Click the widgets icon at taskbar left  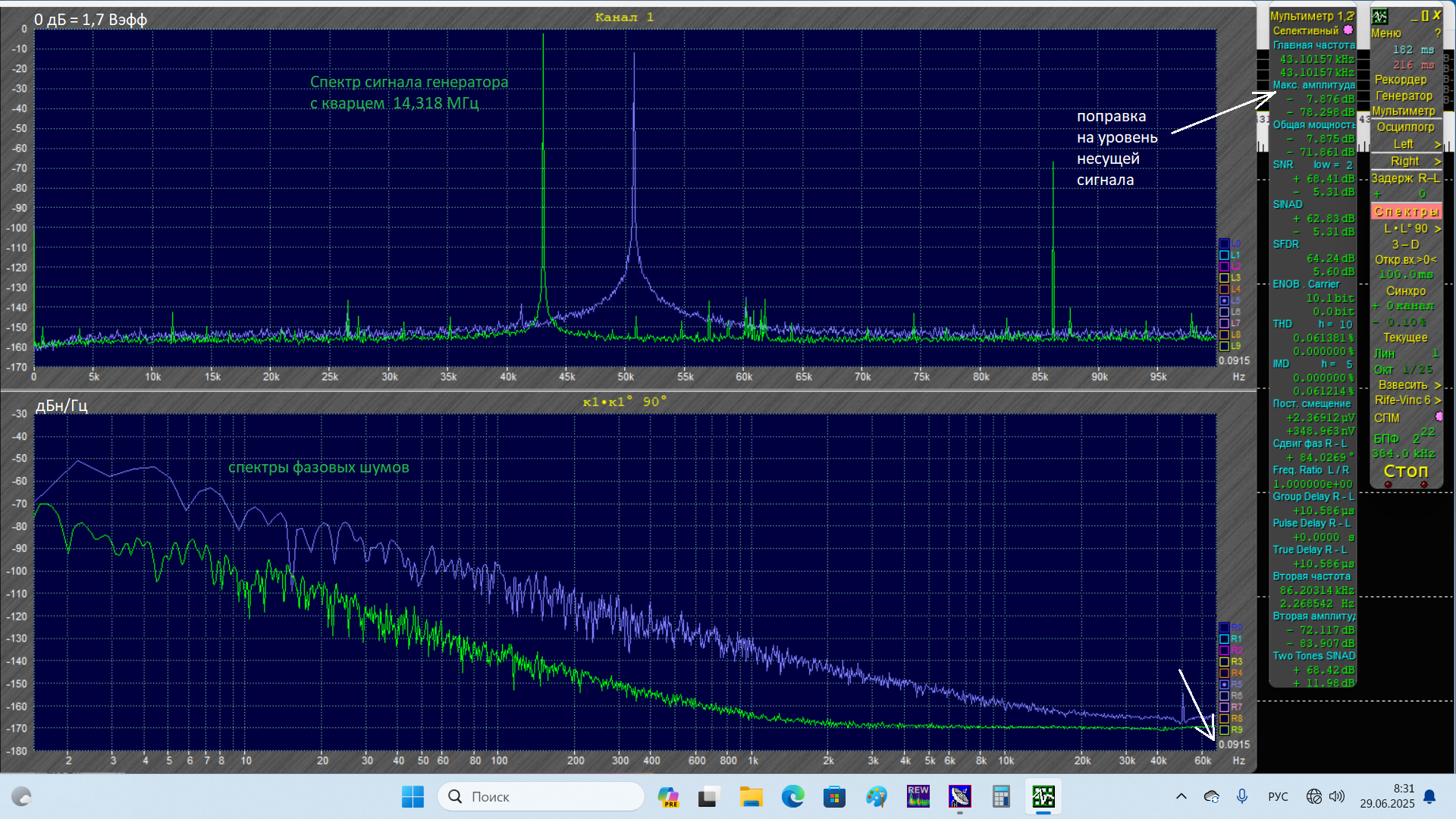tap(21, 796)
